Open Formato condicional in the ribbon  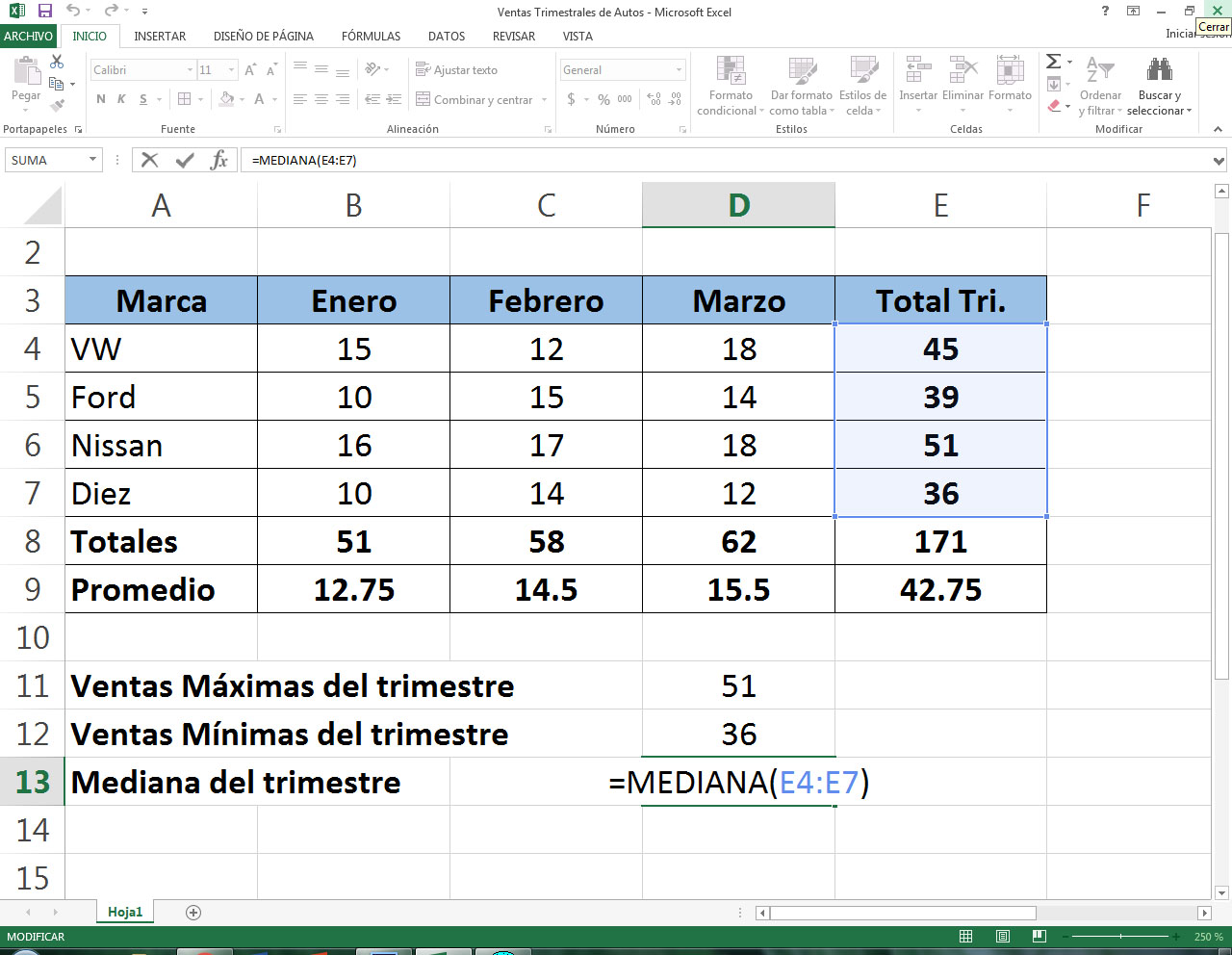click(729, 87)
